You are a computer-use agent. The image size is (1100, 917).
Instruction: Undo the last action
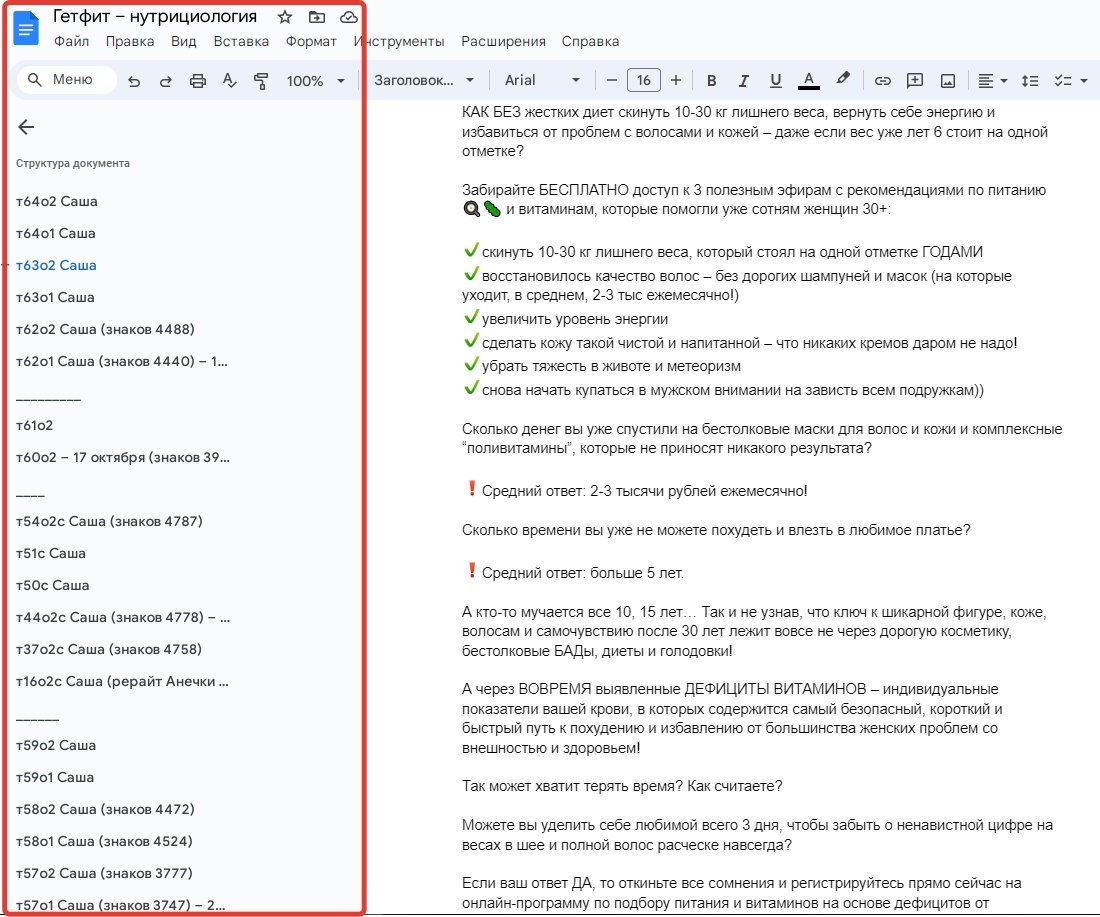[x=134, y=81]
